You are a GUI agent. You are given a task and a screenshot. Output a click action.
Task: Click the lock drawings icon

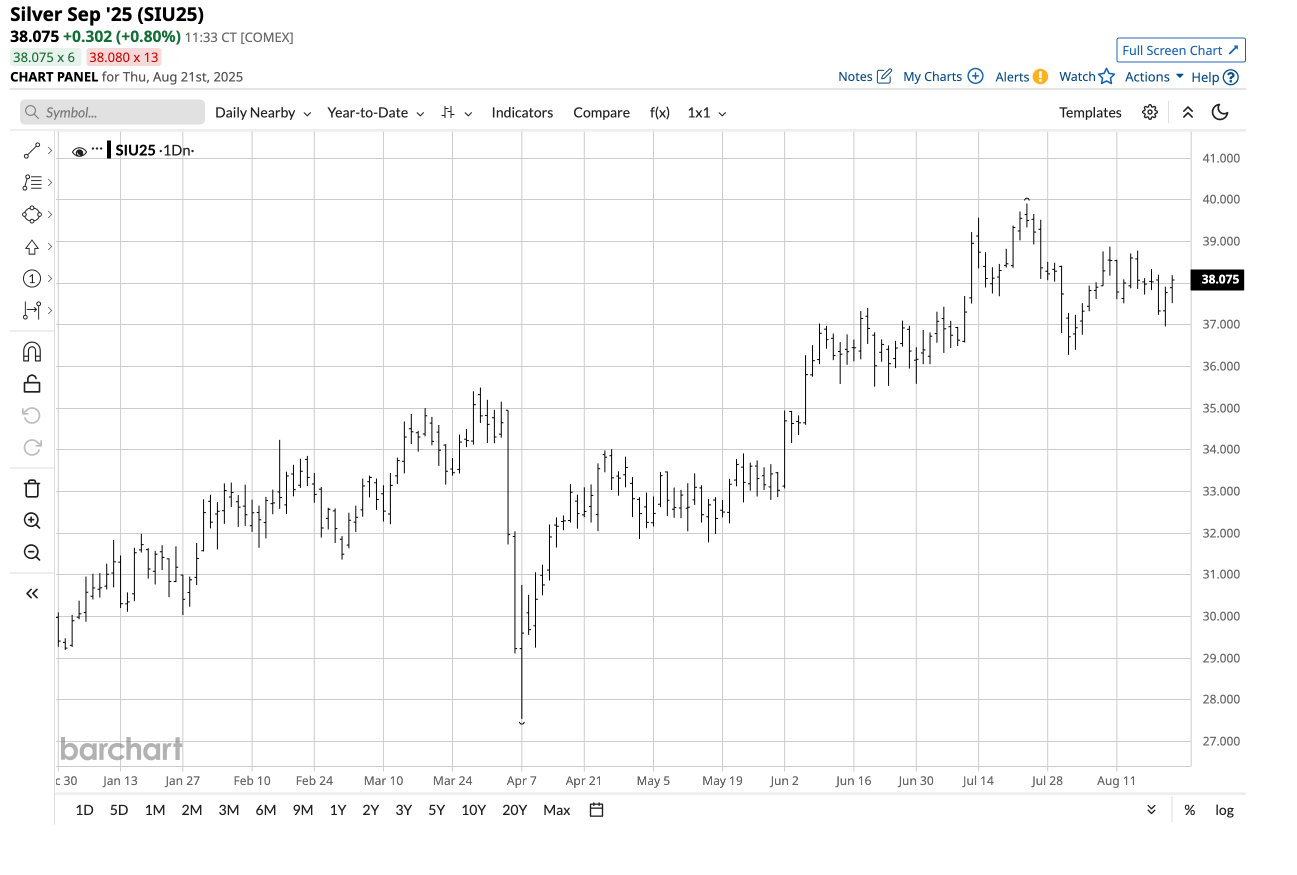(x=31, y=383)
